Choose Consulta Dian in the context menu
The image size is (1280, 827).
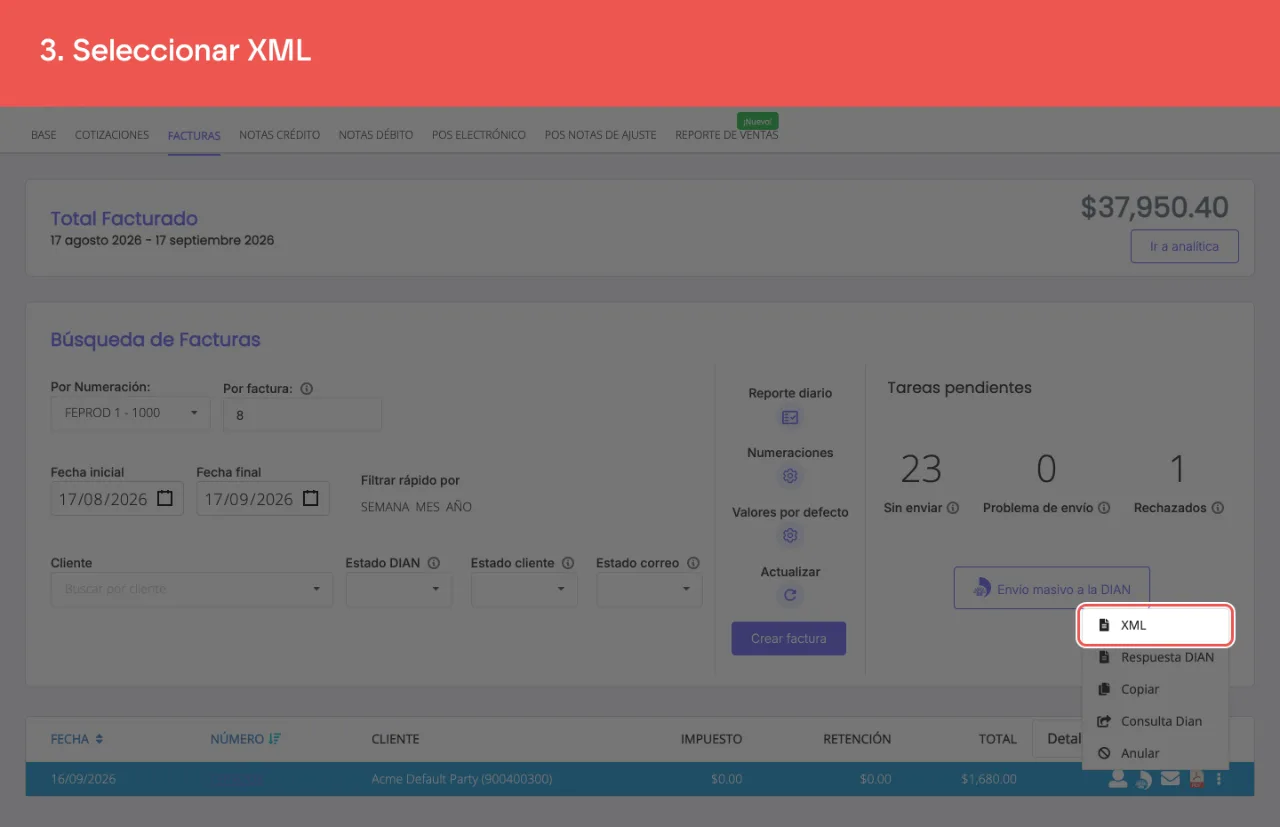pos(1156,721)
